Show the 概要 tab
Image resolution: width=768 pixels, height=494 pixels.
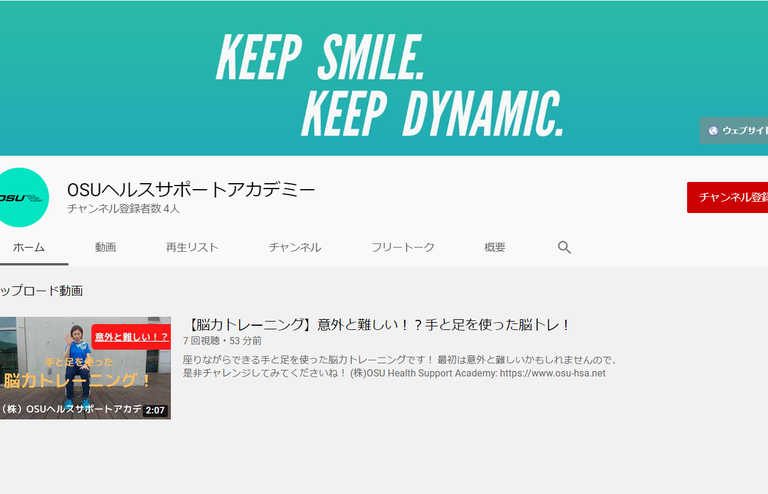tap(494, 247)
